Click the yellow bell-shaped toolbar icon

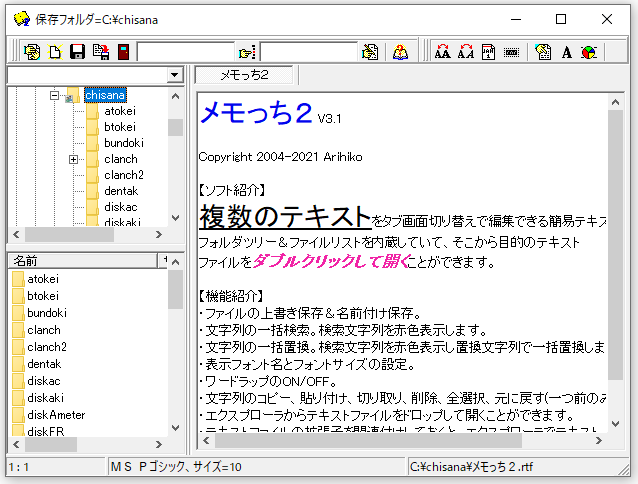399,51
